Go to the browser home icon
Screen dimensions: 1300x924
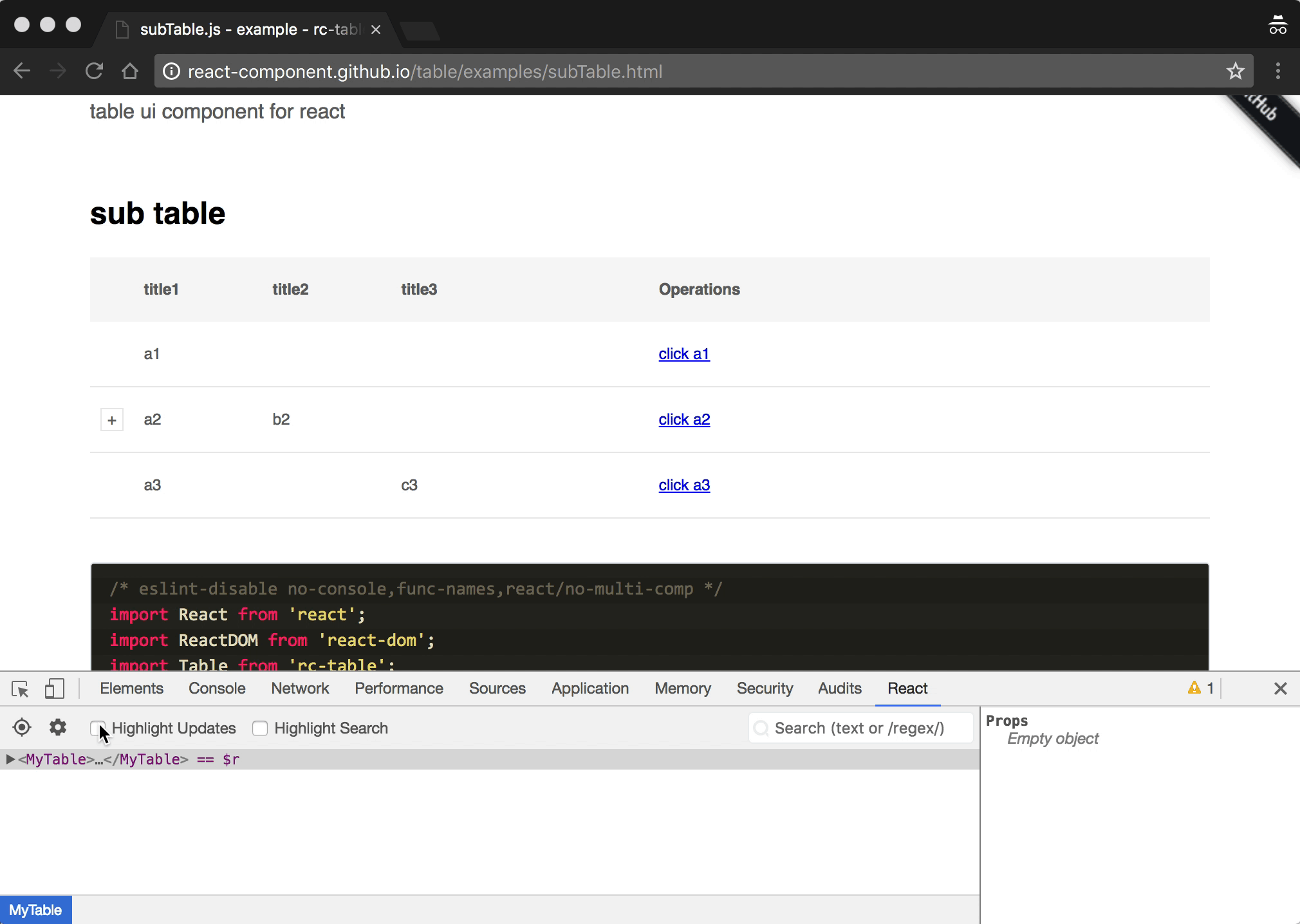[x=130, y=71]
